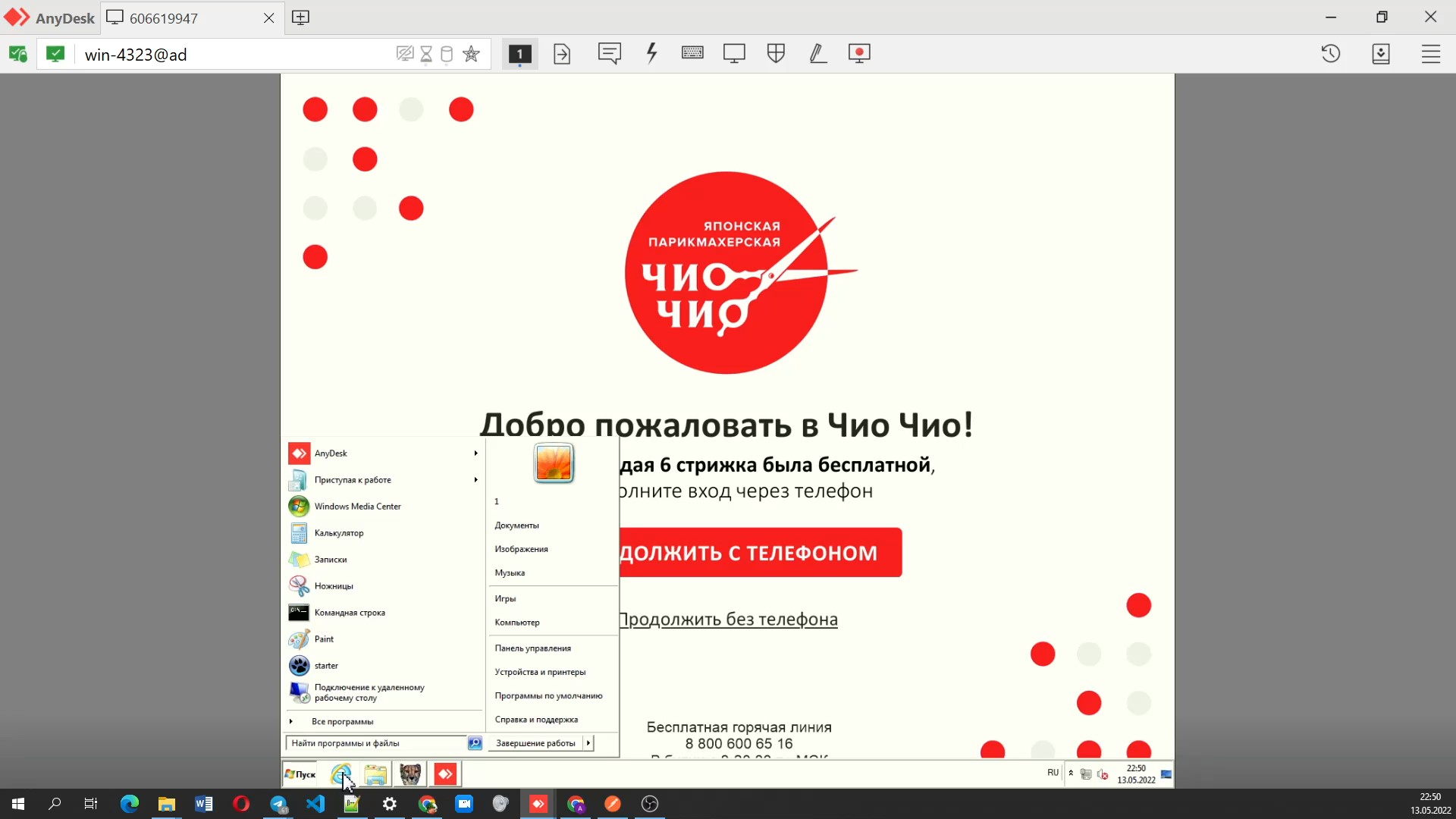This screenshot has width=1456, height=819.
Task: Toggle favorite star in address bar
Action: point(471,54)
